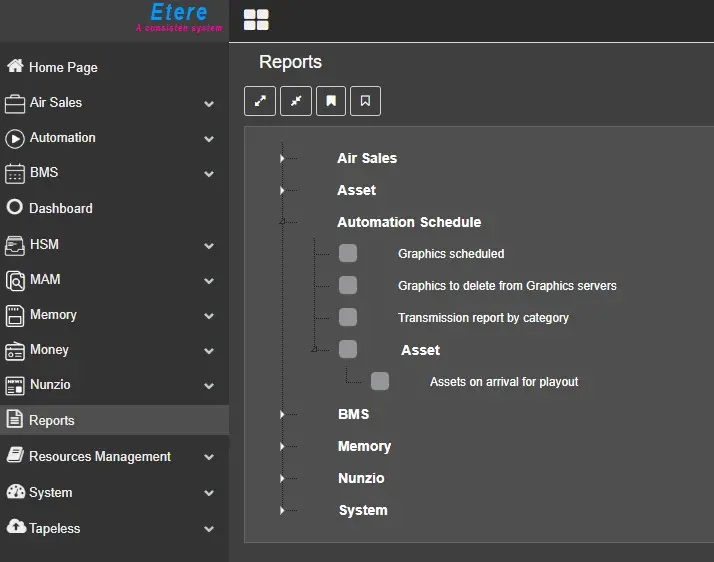Click the Home Page house icon
Viewport: 714px width, 562px height.
tap(15, 67)
